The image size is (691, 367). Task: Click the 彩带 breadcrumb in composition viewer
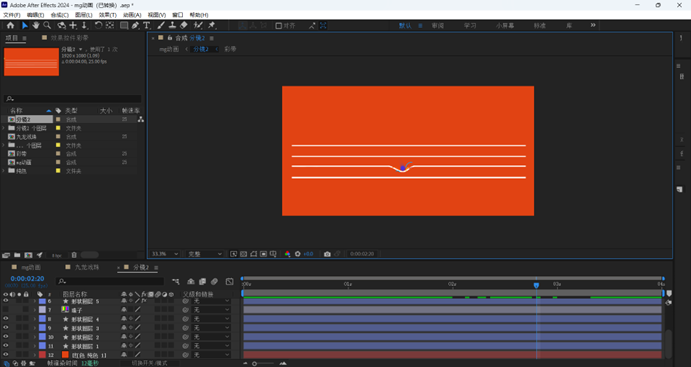click(x=230, y=49)
